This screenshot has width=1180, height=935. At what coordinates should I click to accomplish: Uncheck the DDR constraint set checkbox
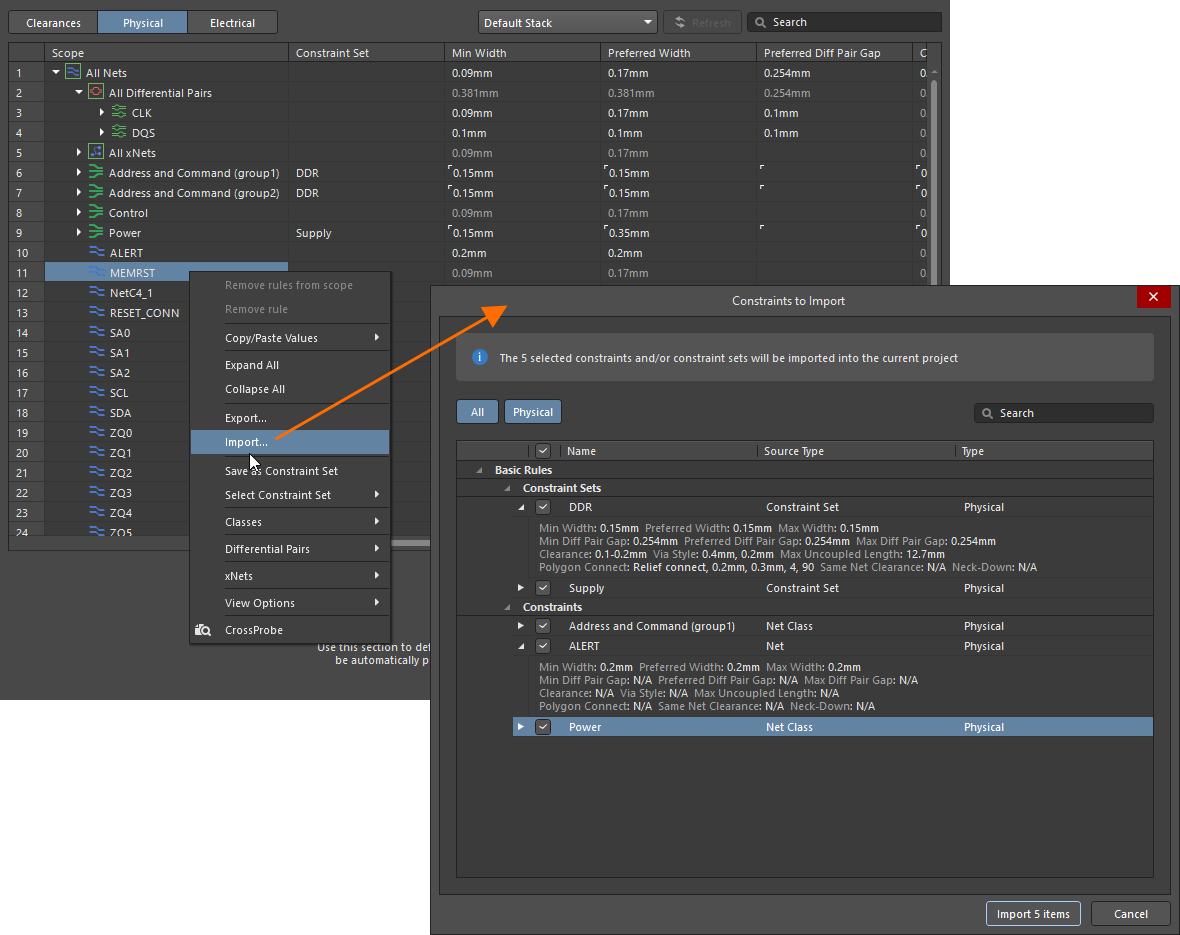[x=543, y=507]
